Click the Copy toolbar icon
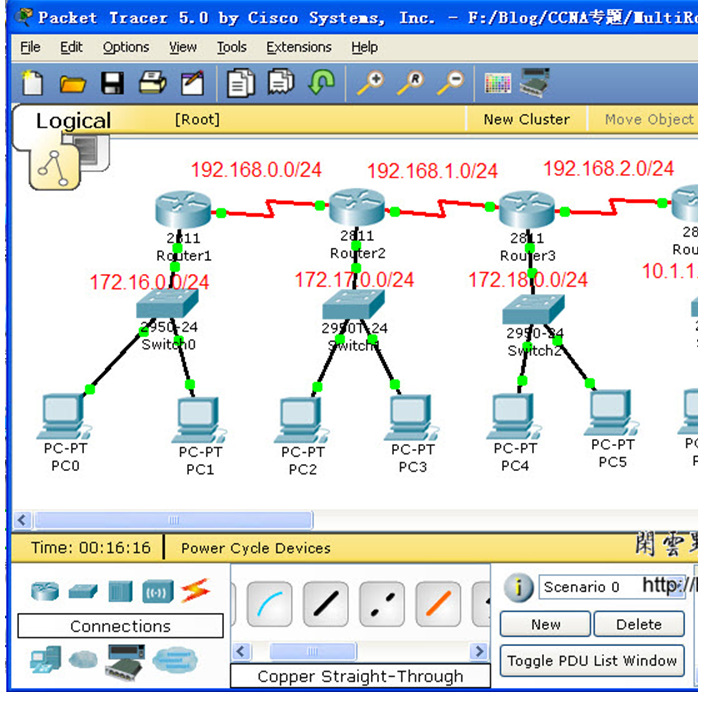This screenshot has width=717, height=705. pos(241,83)
